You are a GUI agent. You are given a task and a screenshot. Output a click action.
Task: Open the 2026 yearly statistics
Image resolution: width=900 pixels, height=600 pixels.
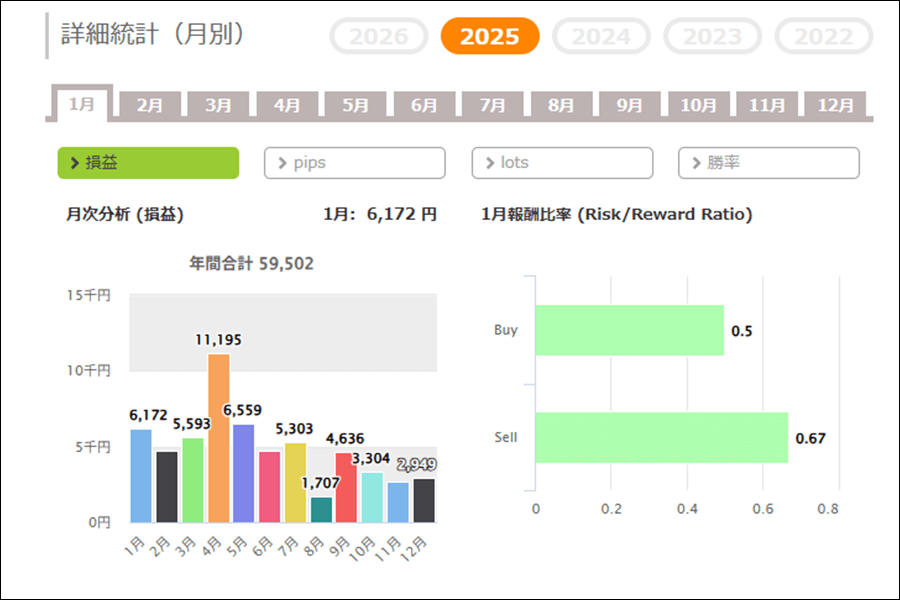(x=379, y=37)
